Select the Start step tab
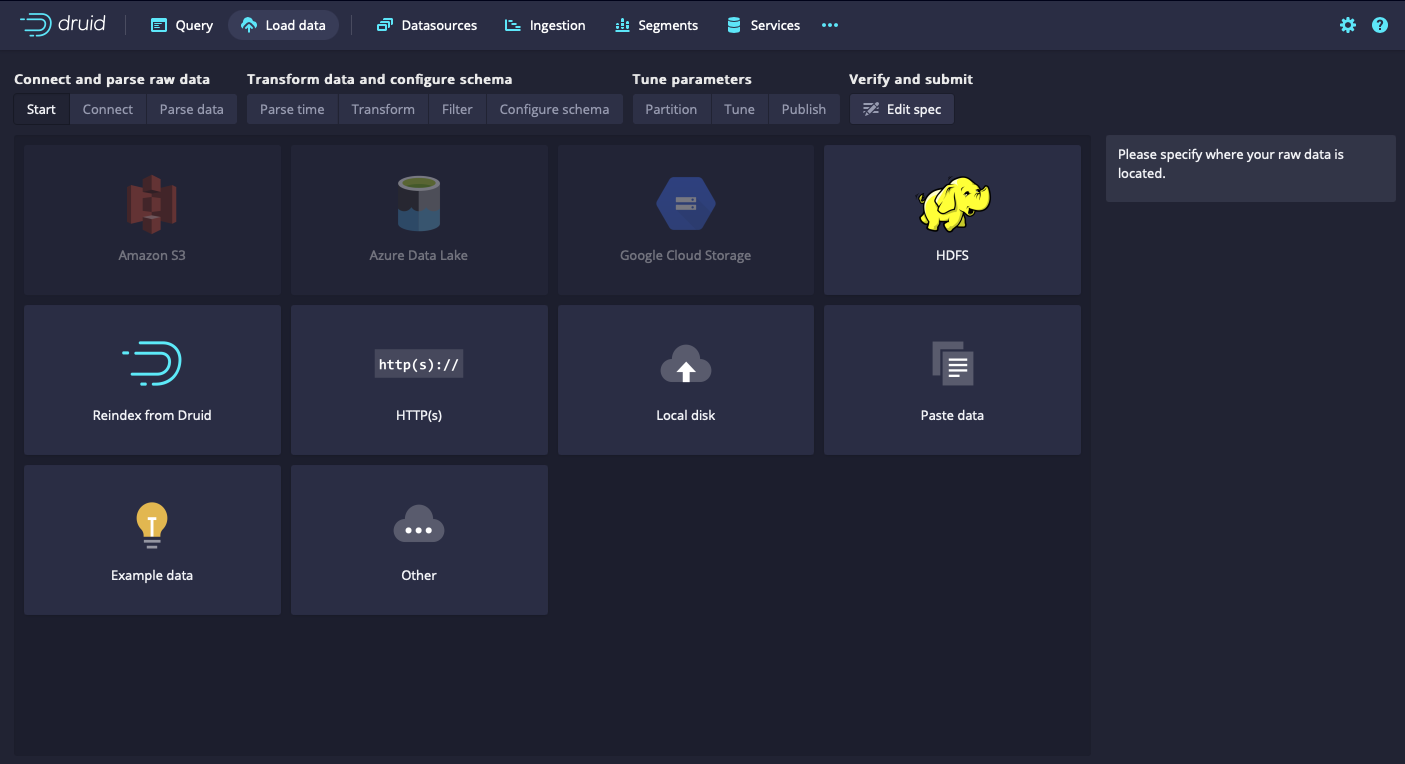 click(41, 109)
